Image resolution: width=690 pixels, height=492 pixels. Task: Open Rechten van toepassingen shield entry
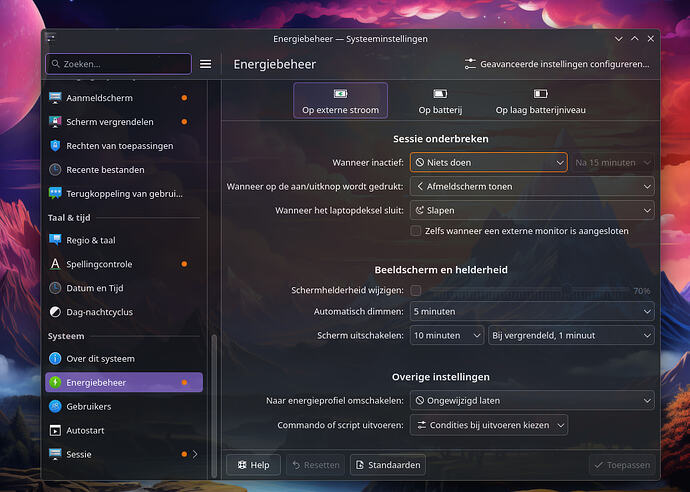coord(119,146)
